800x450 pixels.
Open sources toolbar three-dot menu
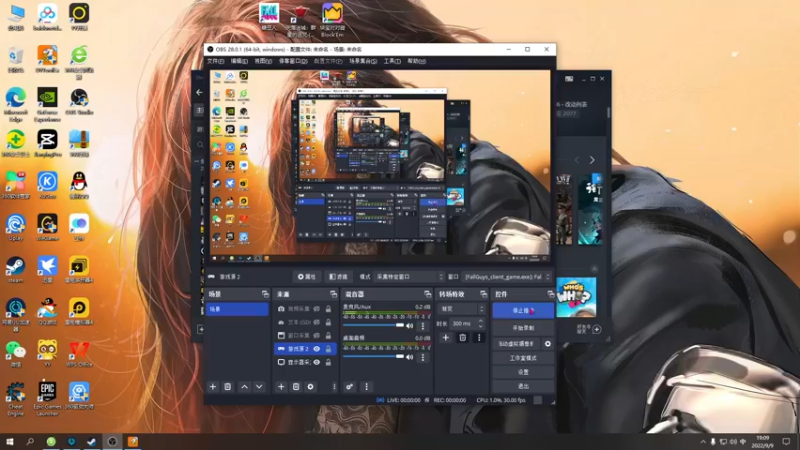(x=334, y=387)
